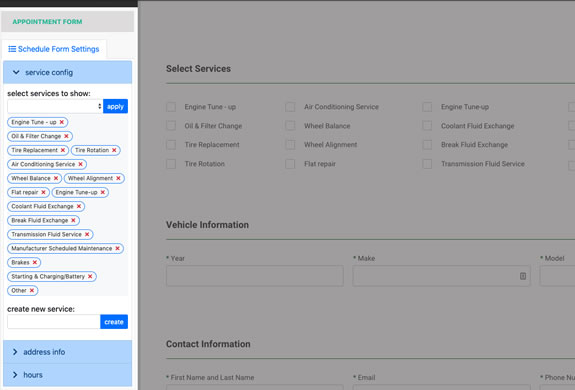The image size is (575, 390).
Task: Check the Tire Replacement checkbox
Action: coord(171,144)
